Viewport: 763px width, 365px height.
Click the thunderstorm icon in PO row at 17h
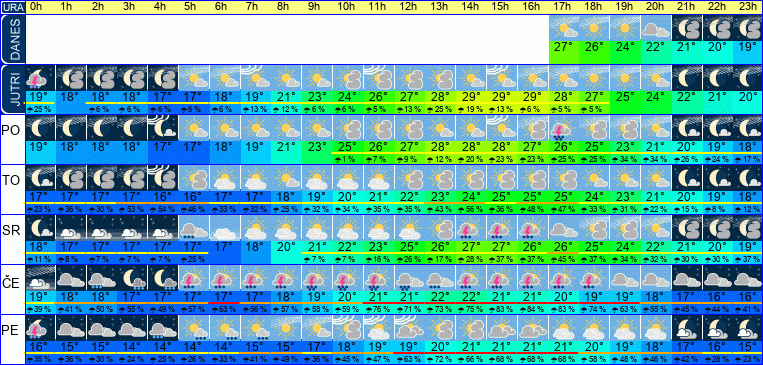point(564,128)
